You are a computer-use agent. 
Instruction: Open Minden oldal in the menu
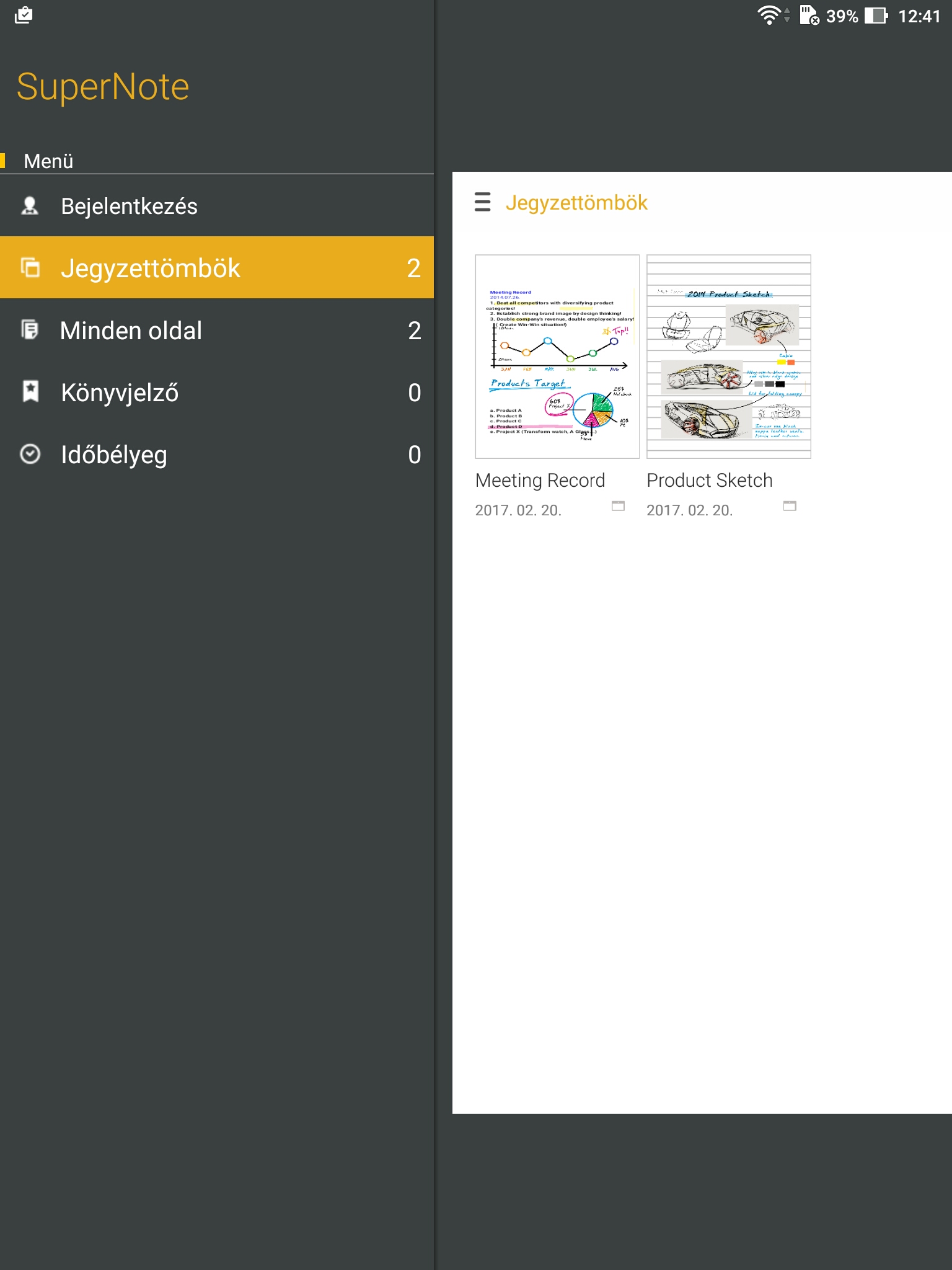(x=217, y=330)
